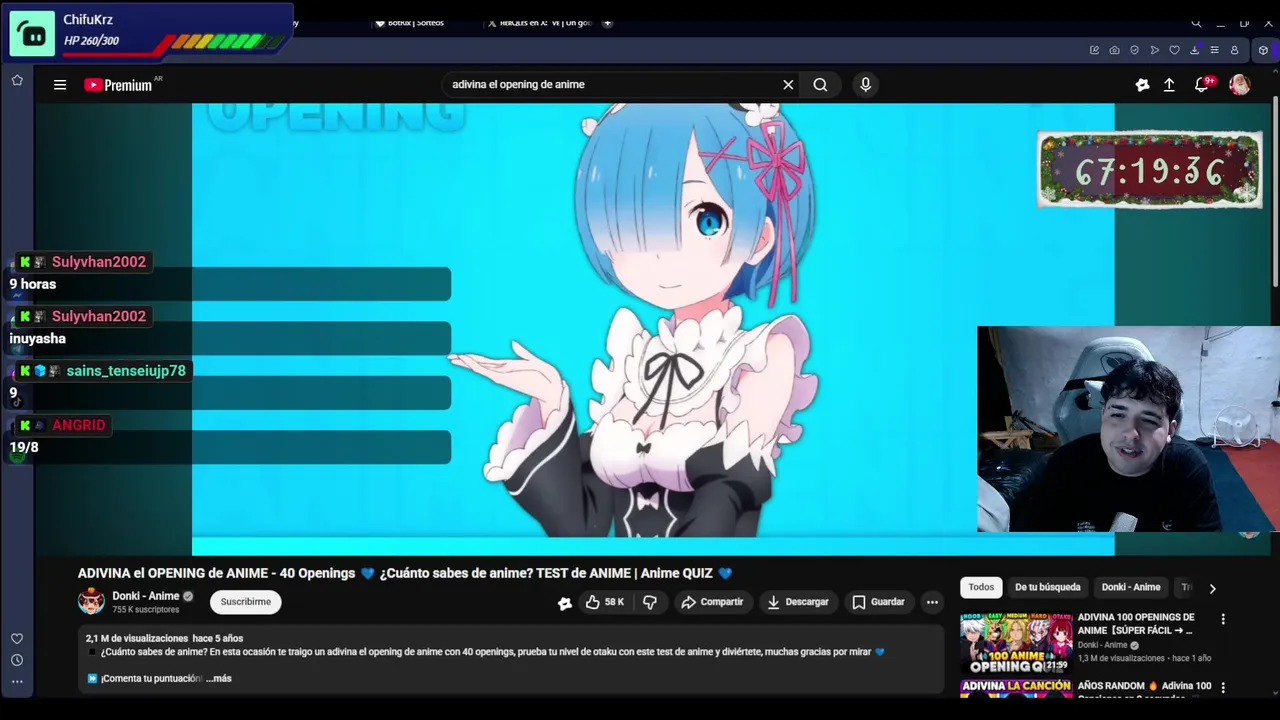Screen dimensions: 1280x720
Task: Click the browser camera screenshot icon
Action: (1114, 50)
